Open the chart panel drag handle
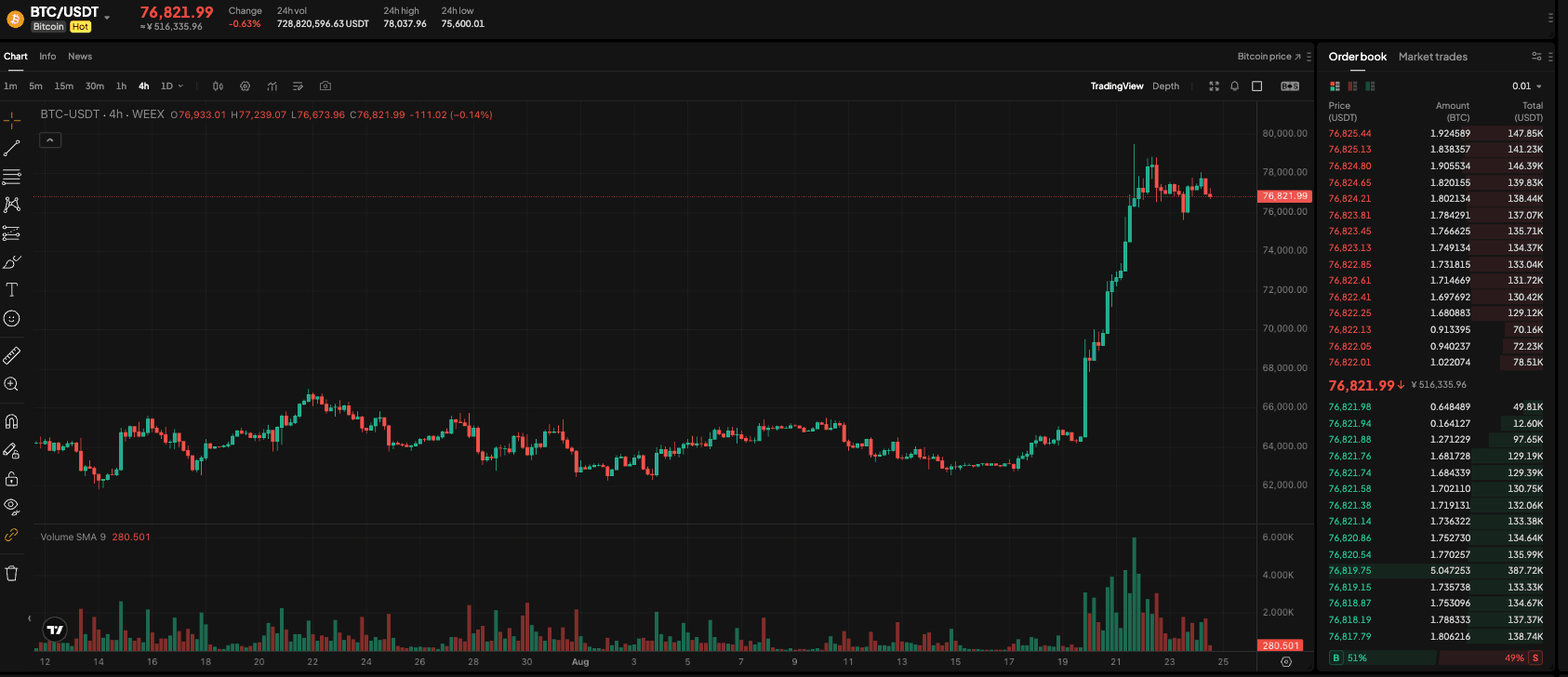Screen dimensions: 1568x677 click(x=1309, y=57)
